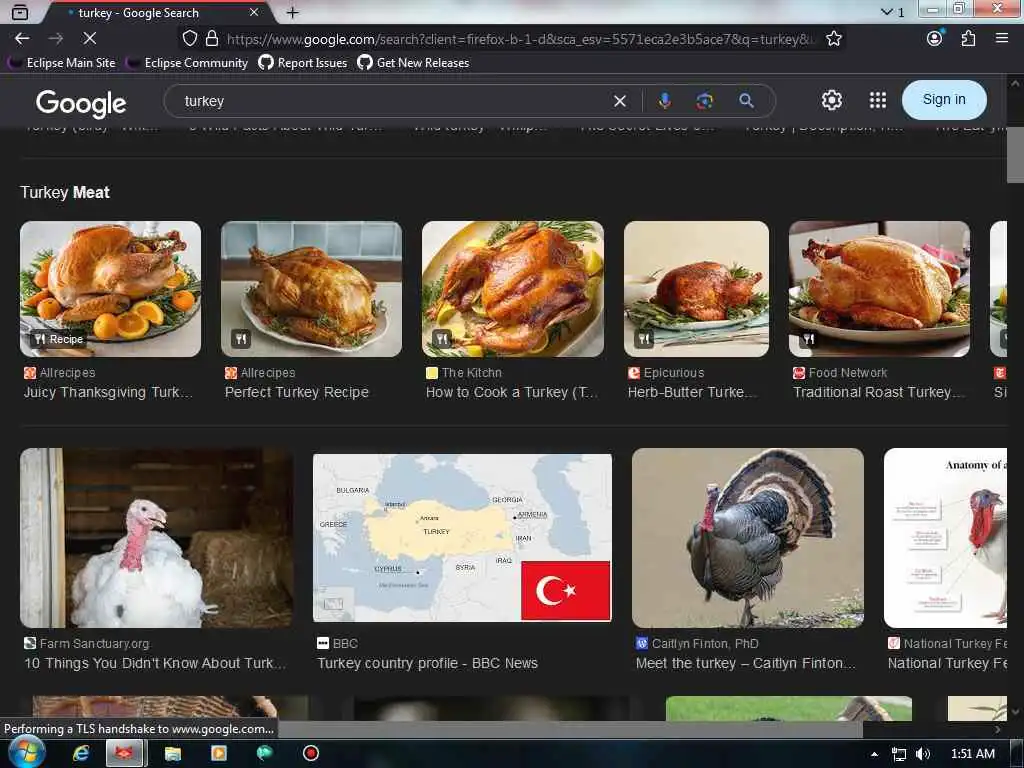Search by image with Lens icon
Screen dimensions: 1024x768
(704, 101)
